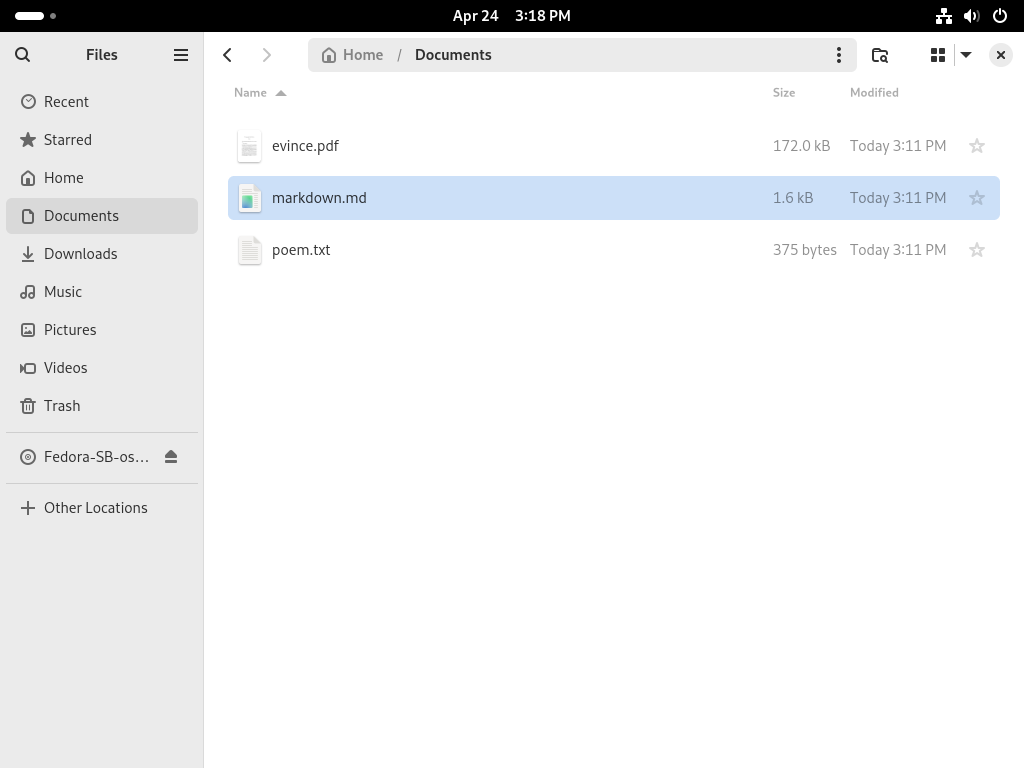
Task: Click the poem.txt file icon
Action: pyautogui.click(x=249, y=250)
